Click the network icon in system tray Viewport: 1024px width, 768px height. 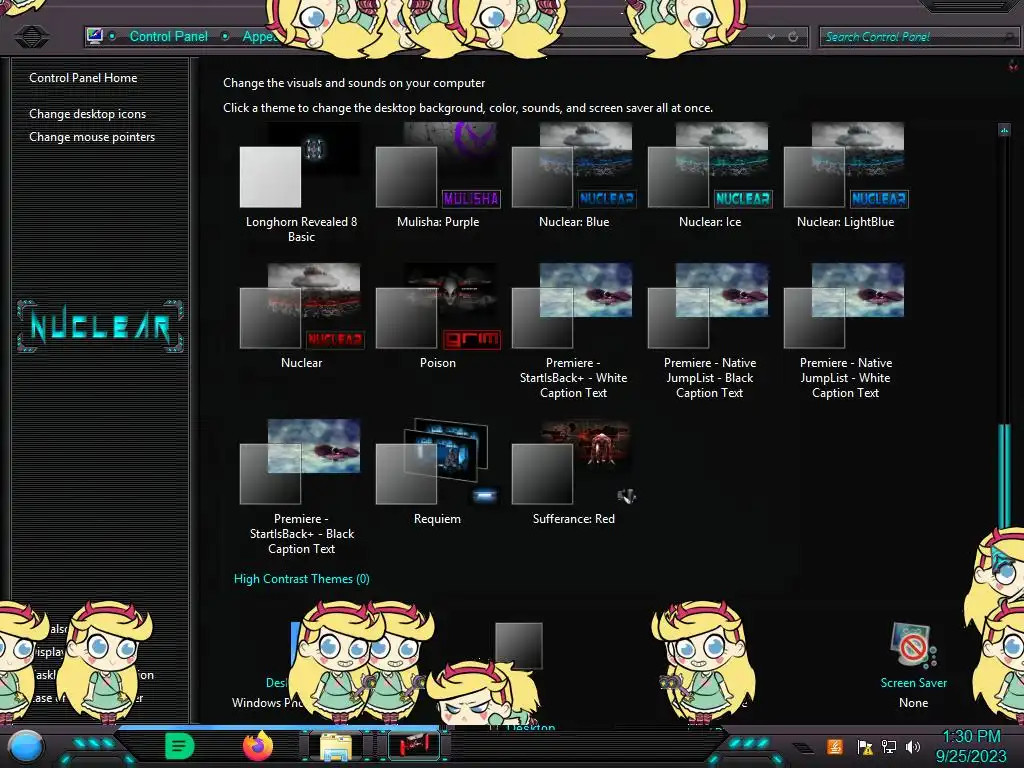click(x=889, y=746)
